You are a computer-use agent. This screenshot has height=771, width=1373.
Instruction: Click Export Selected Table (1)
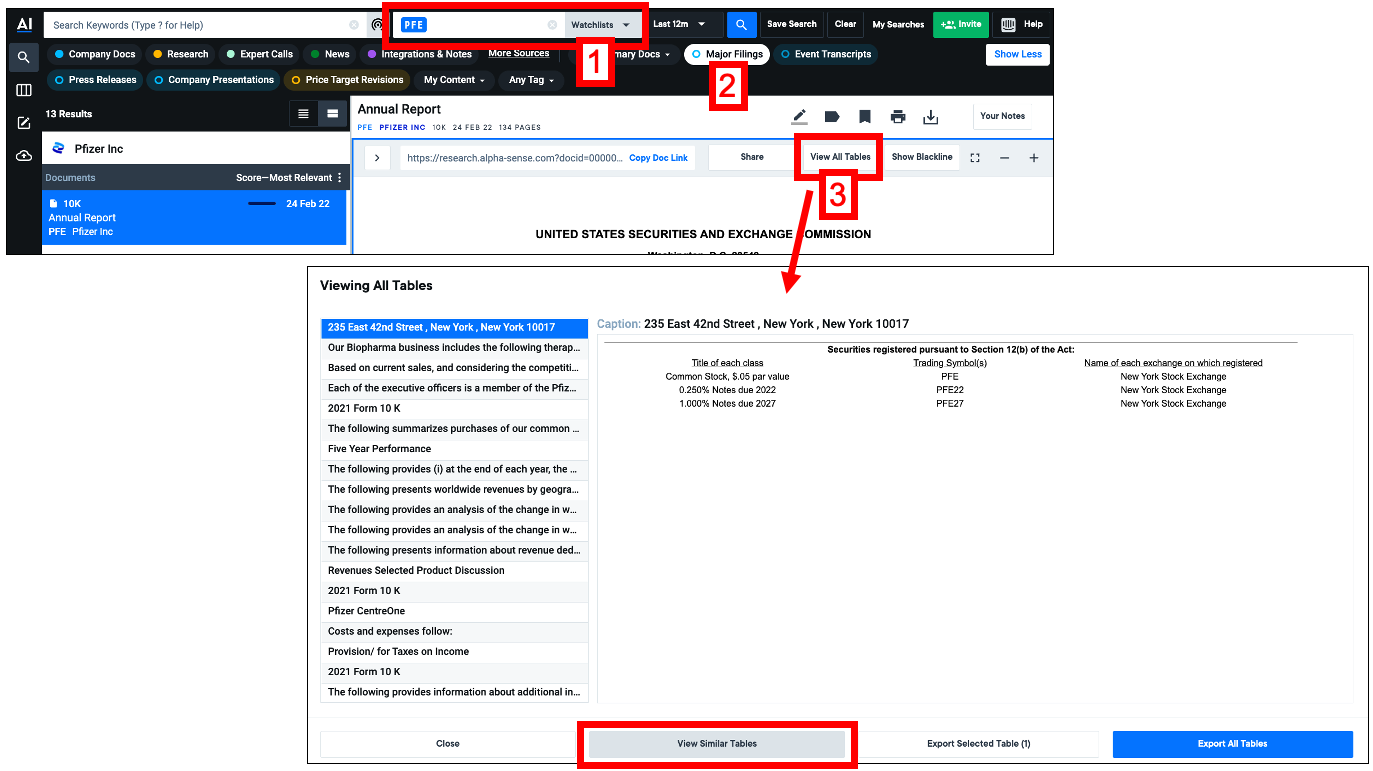[979, 744]
